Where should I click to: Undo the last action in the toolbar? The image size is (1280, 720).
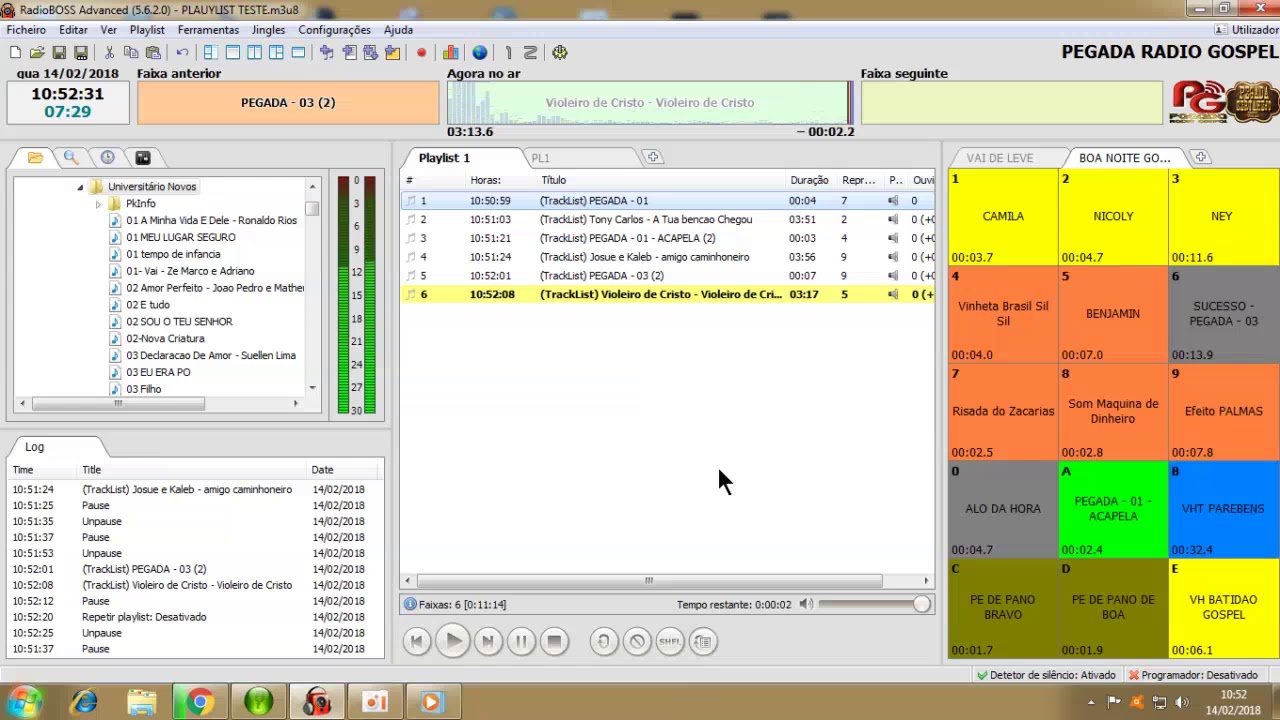182,53
